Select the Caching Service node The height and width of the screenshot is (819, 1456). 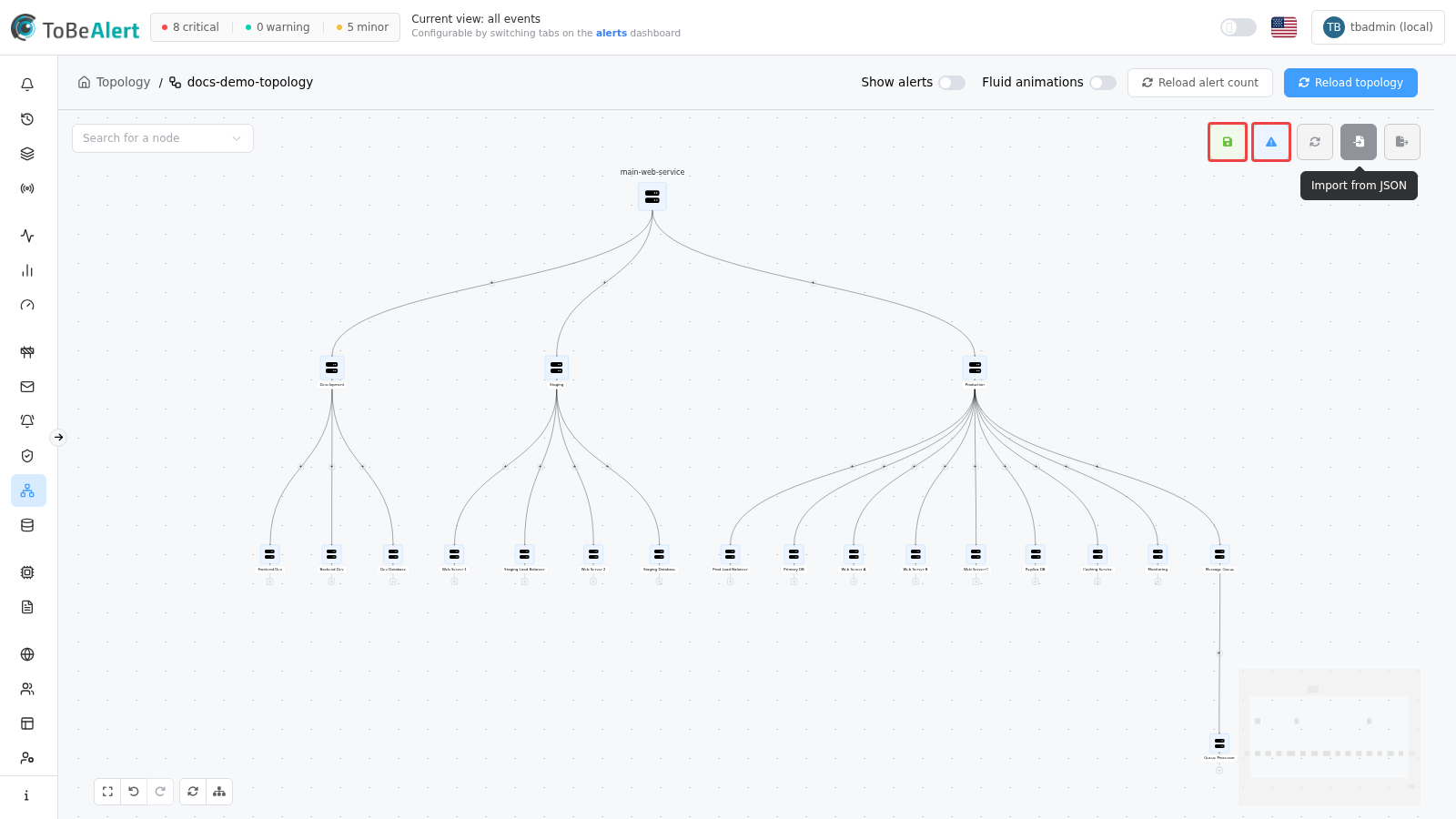(1097, 554)
